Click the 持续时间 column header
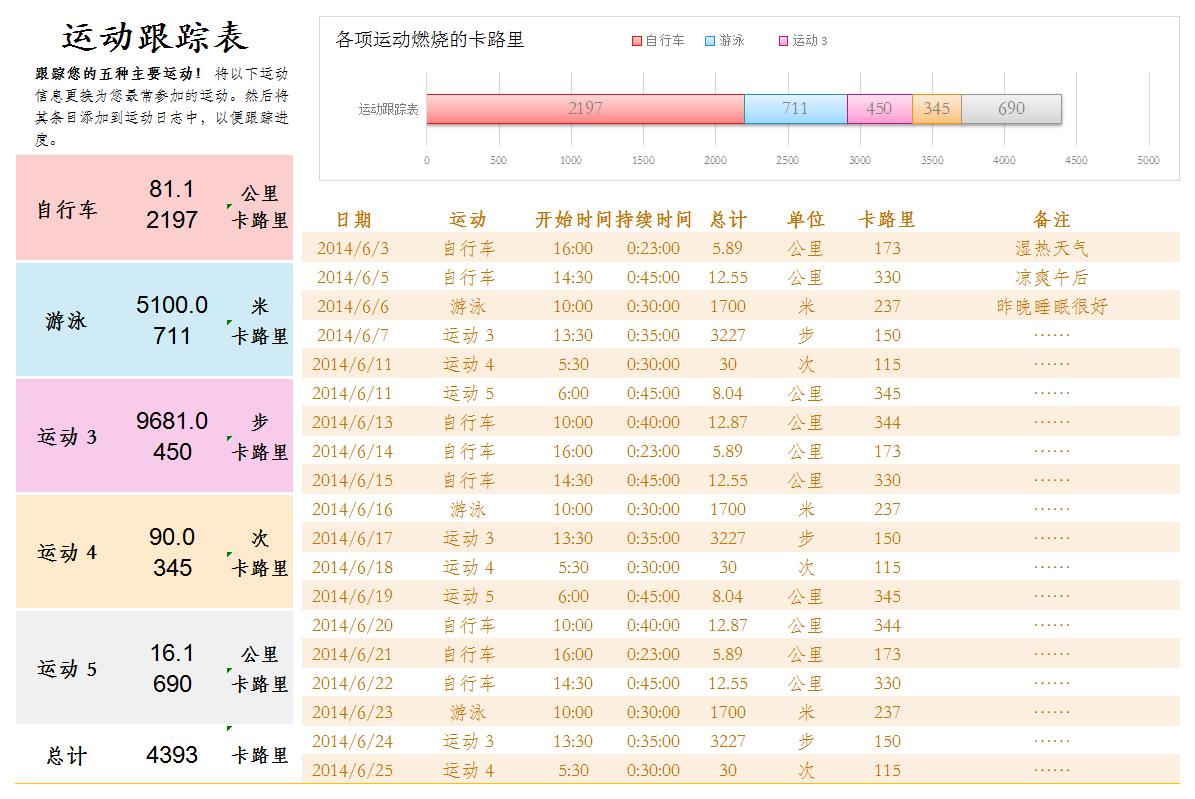The image size is (1195, 799). point(653,220)
